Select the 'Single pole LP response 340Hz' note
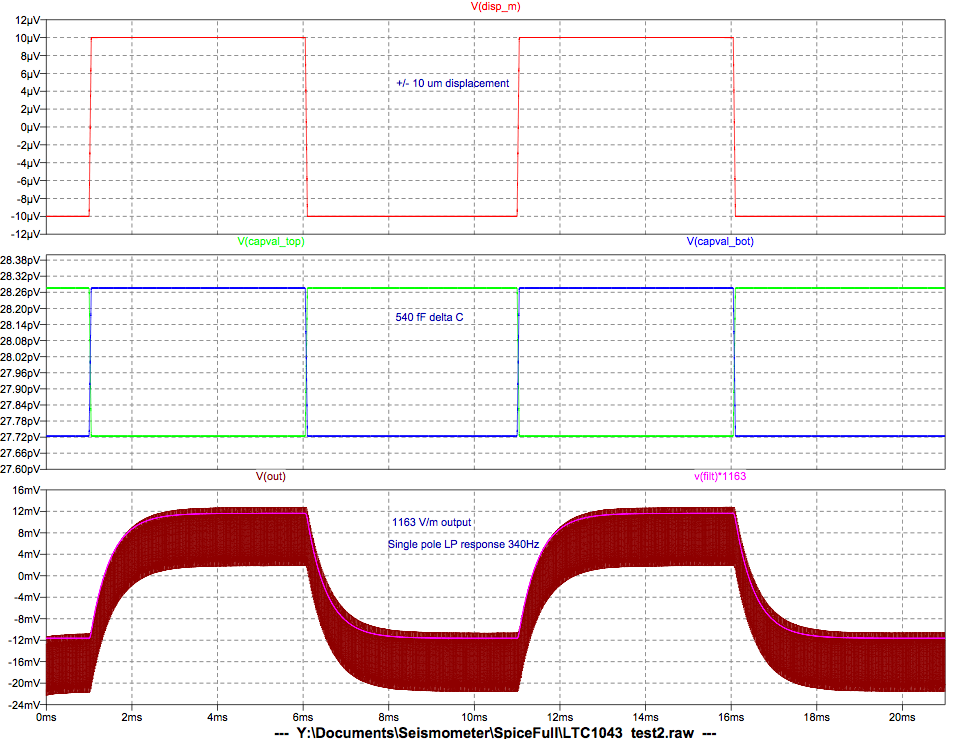This screenshot has height=739, width=957. click(463, 544)
